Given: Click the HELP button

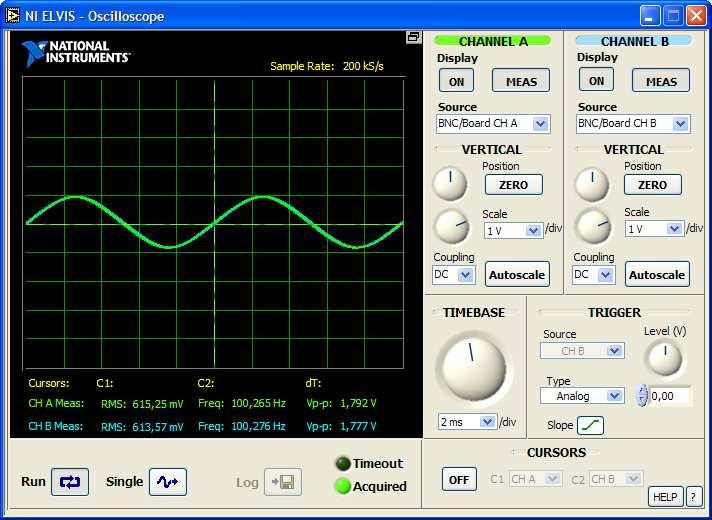Looking at the screenshot, I should (x=665, y=496).
